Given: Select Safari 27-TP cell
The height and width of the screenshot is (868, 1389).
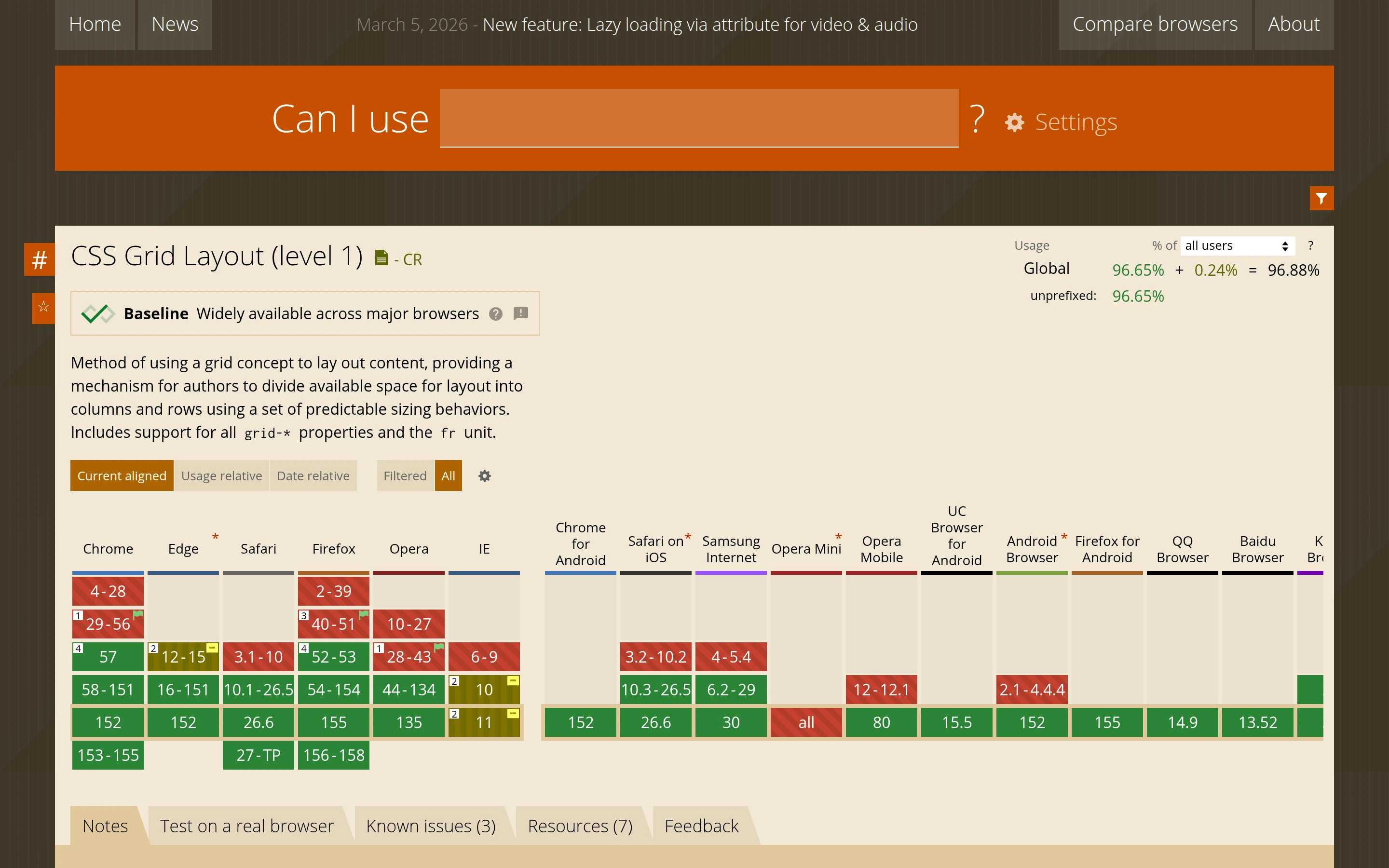Looking at the screenshot, I should pos(259,755).
